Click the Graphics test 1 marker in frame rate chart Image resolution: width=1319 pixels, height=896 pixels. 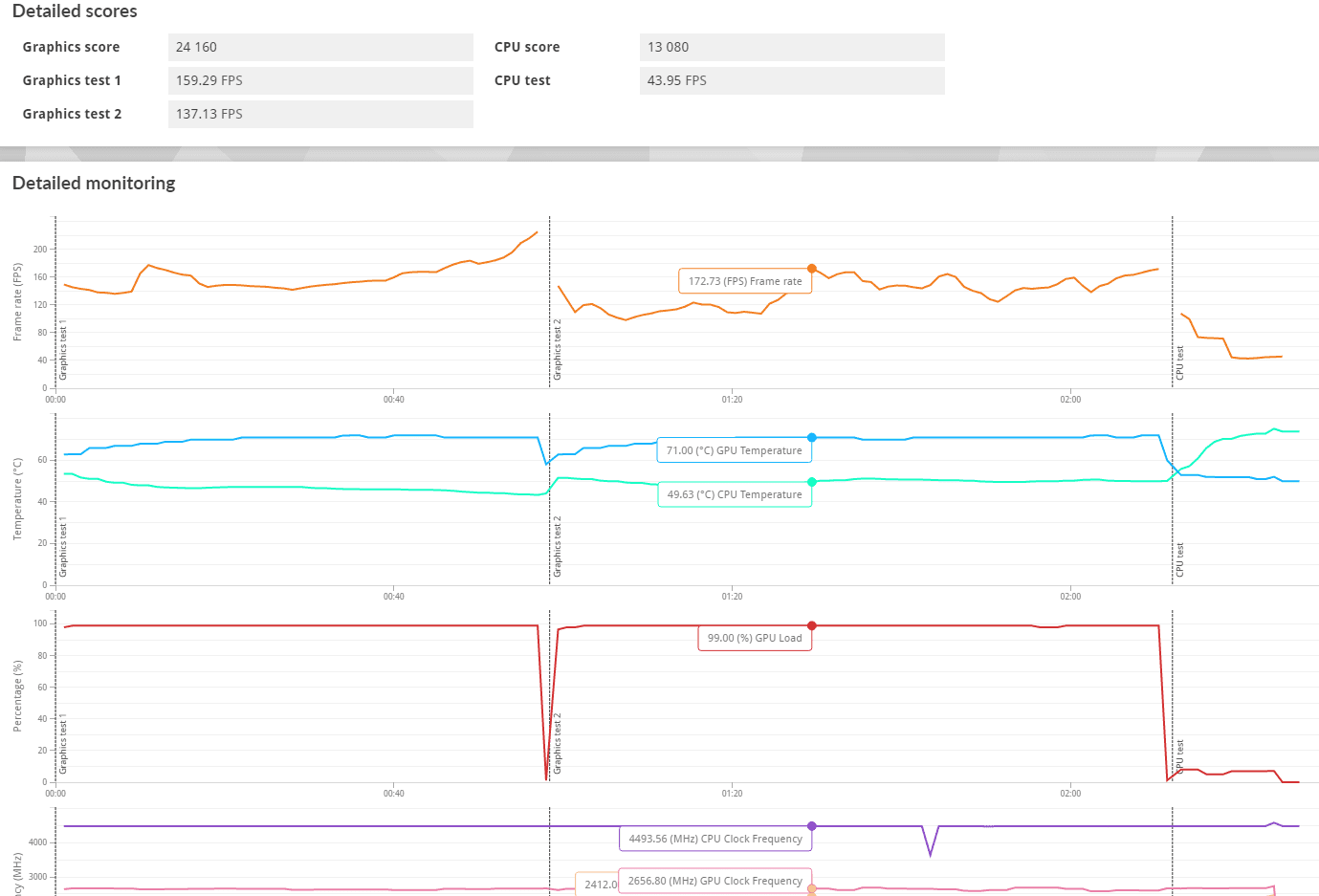point(63,350)
